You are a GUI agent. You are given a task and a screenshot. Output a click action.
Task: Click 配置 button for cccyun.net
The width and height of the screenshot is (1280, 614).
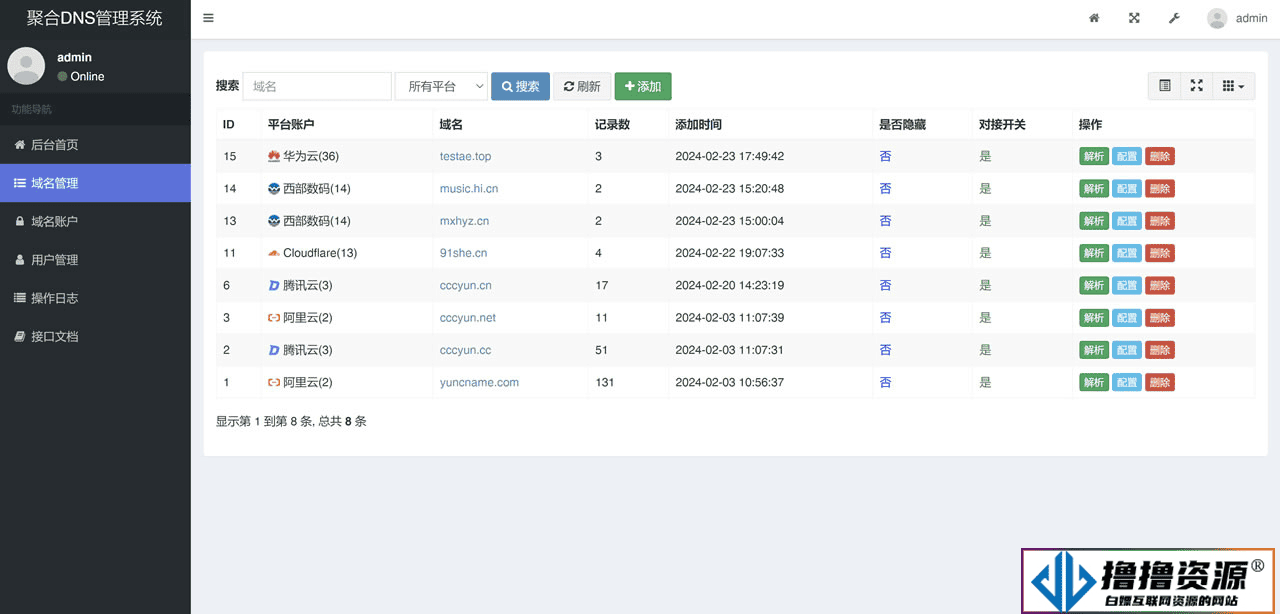[1127, 318]
